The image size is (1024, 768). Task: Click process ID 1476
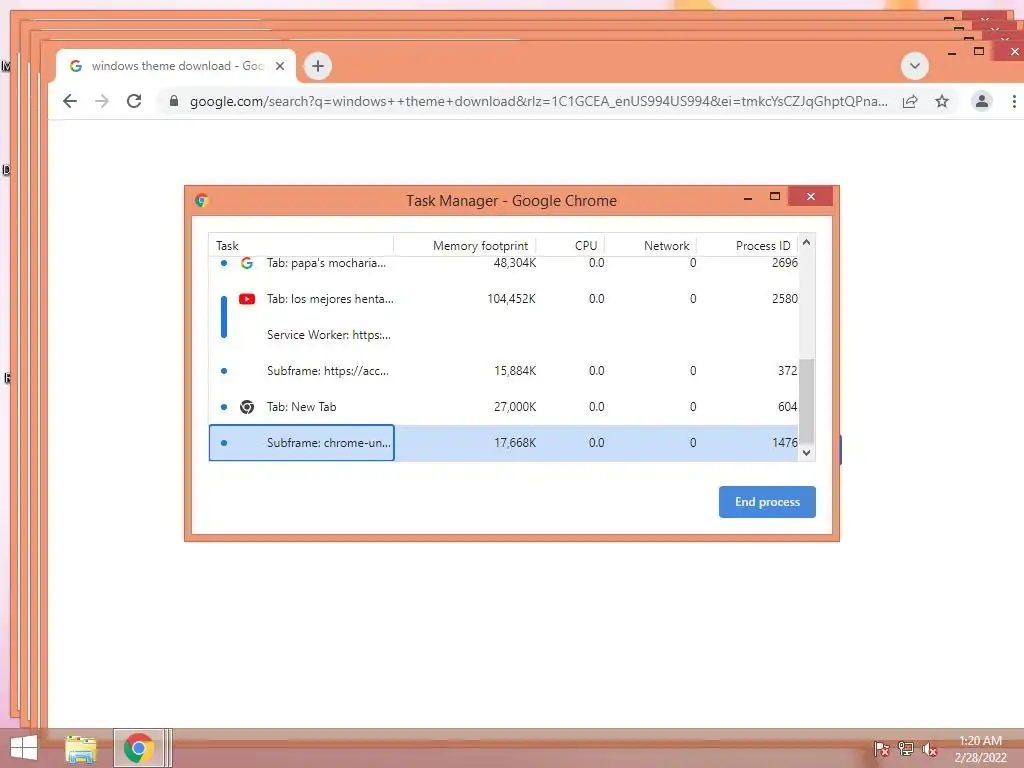[x=784, y=443]
